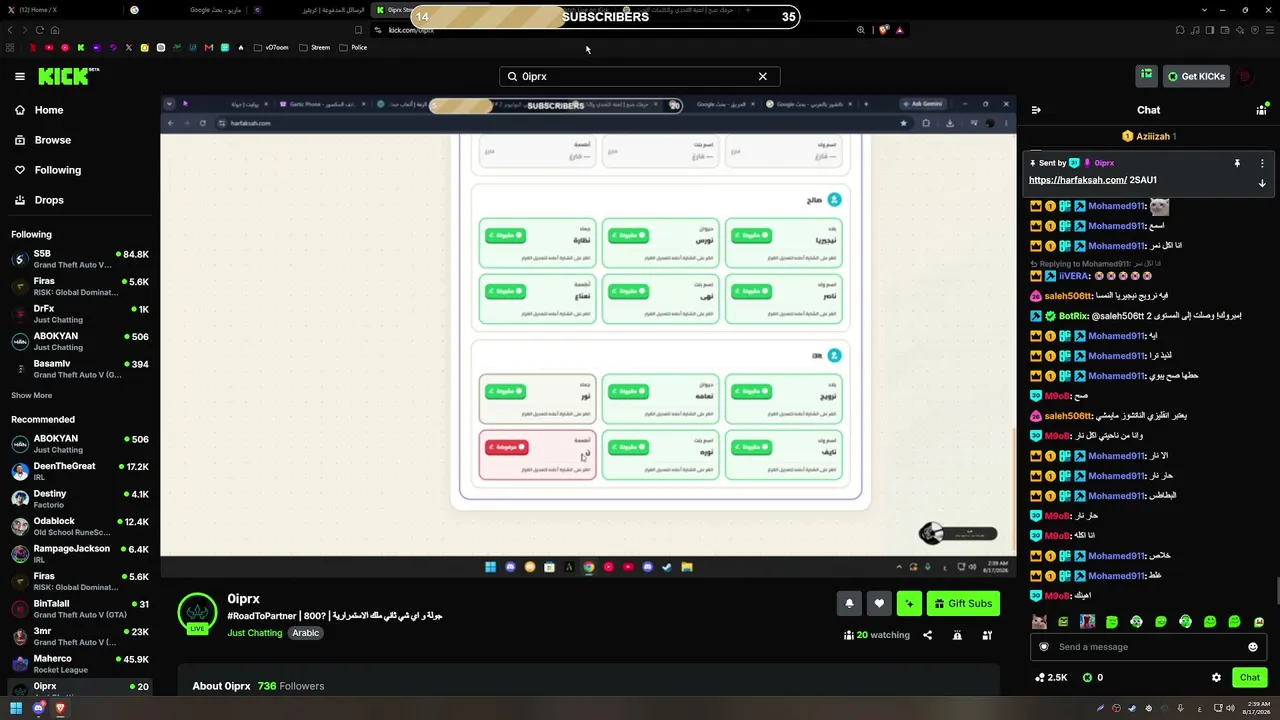Share the stream

tap(927, 635)
